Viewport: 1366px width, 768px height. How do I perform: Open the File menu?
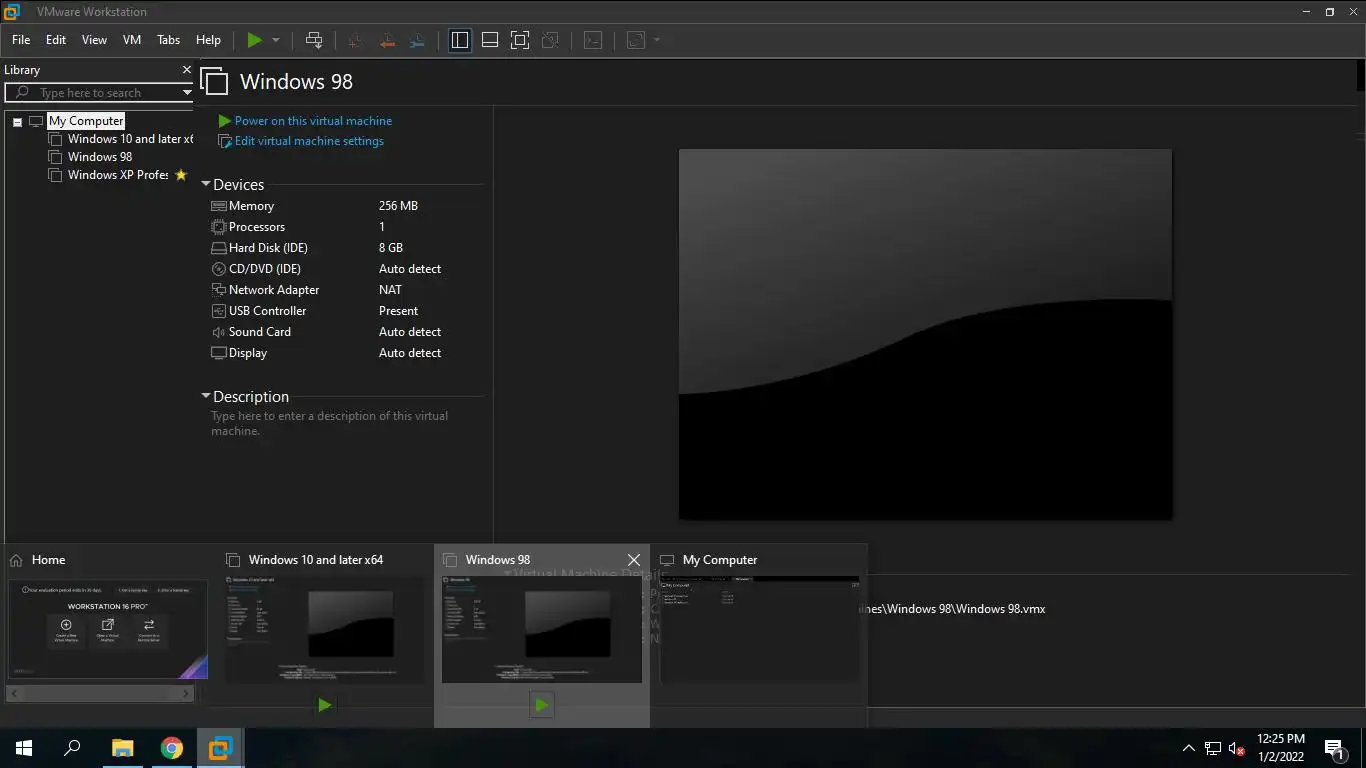[21, 40]
